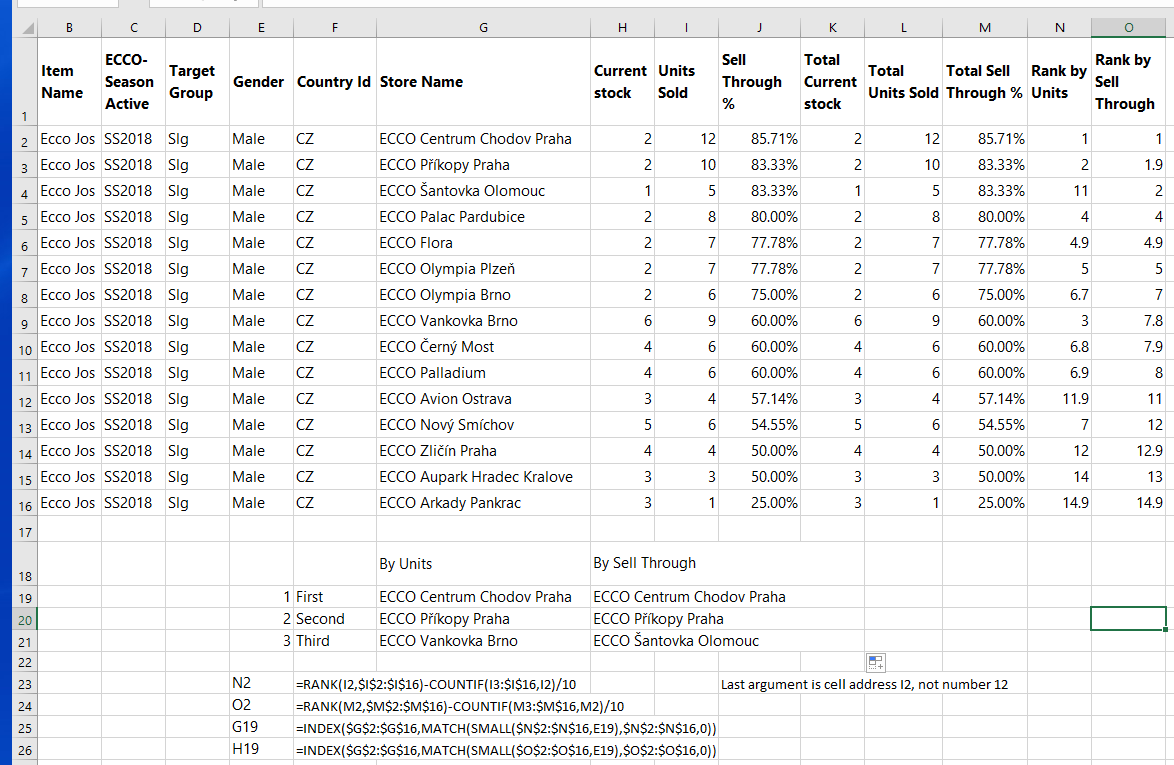
Task: Click the INDEX formula with $O$2 in row 26
Action: point(506,750)
